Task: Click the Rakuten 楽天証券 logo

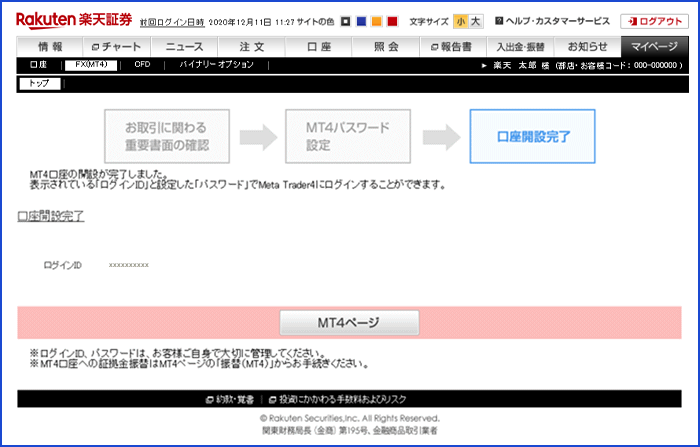Action: pos(74,20)
